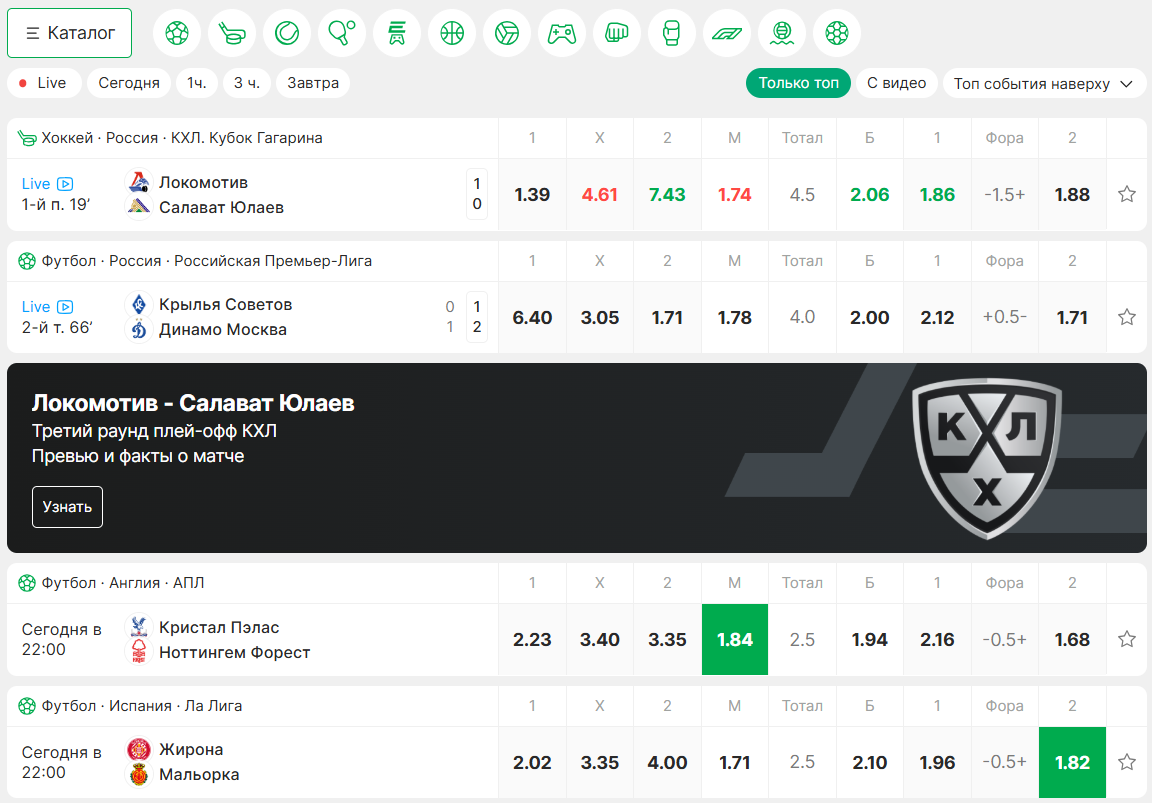Choose the volleyball sport icon

point(507,33)
